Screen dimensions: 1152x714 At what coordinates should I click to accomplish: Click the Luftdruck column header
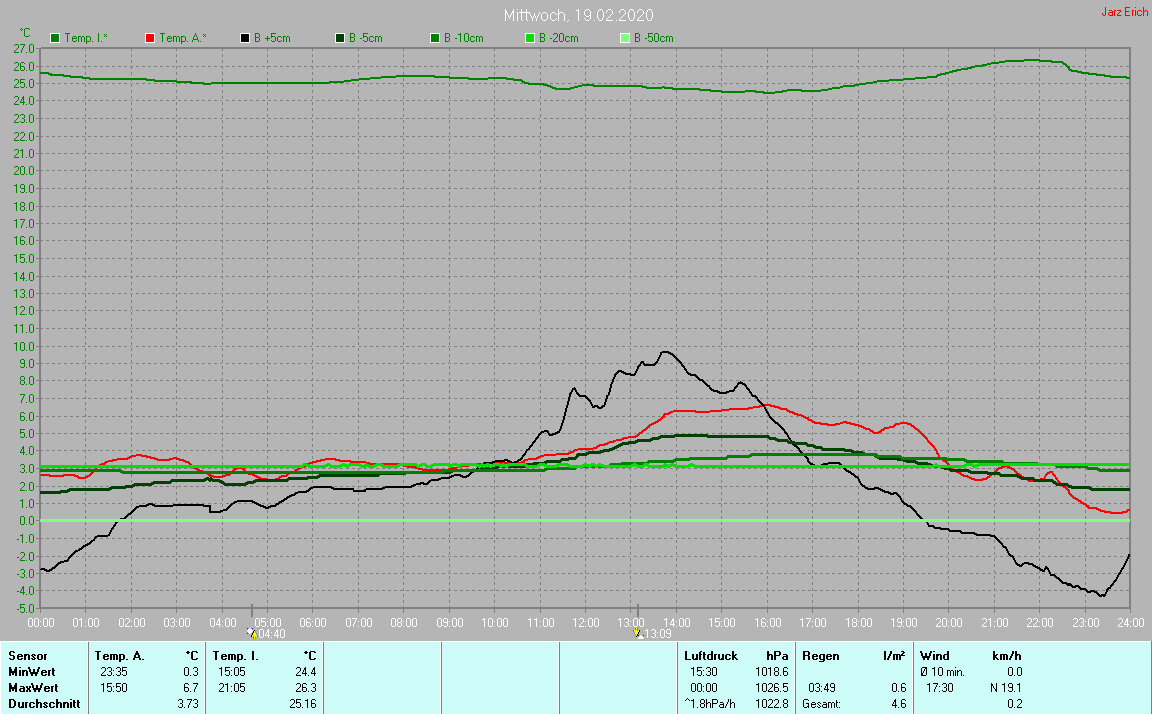(x=709, y=656)
